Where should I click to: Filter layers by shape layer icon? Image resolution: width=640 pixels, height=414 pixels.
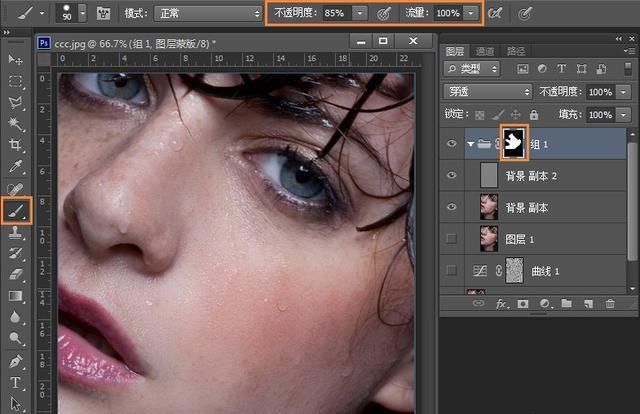point(581,69)
